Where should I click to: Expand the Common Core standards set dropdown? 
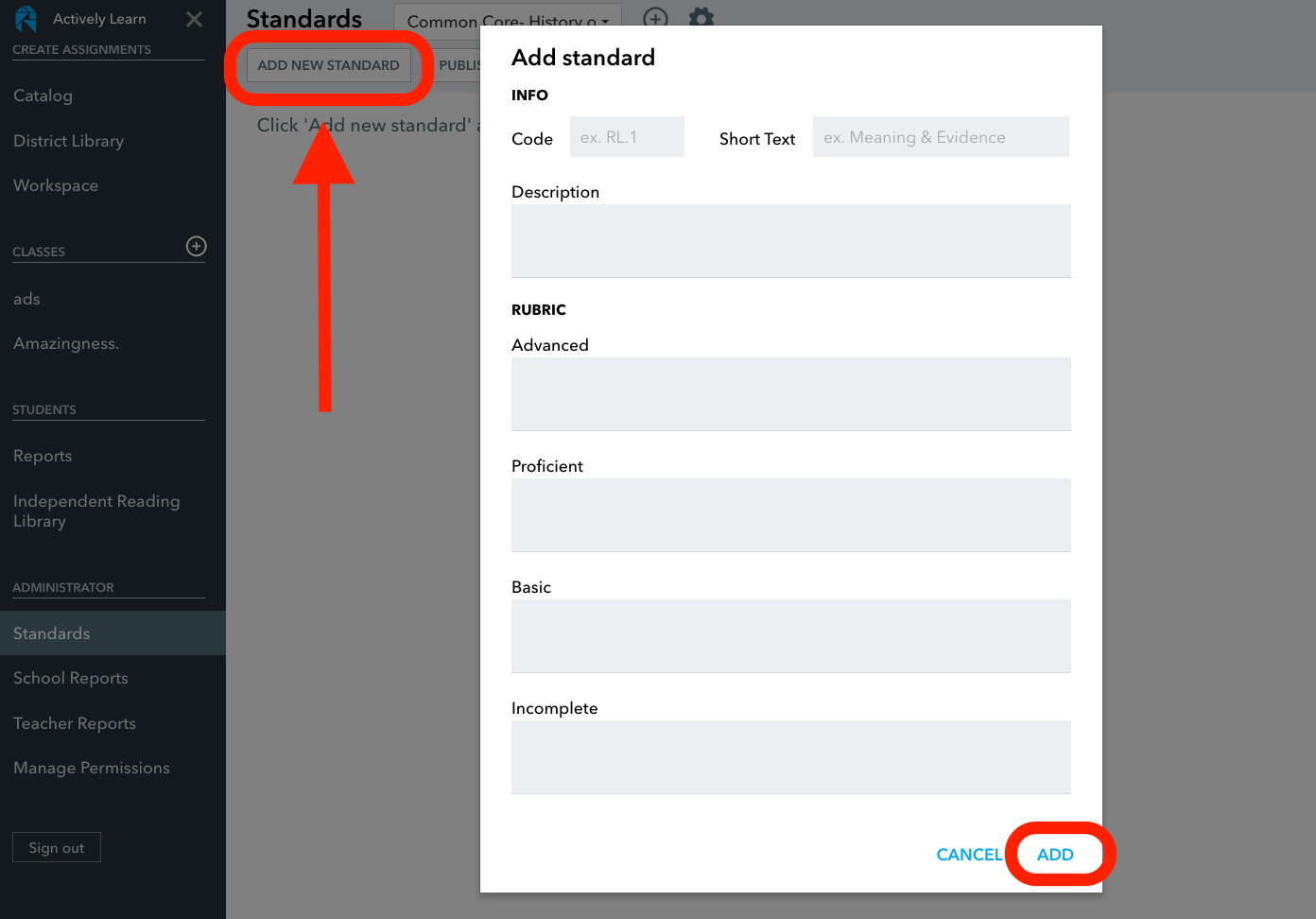pyautogui.click(x=508, y=19)
